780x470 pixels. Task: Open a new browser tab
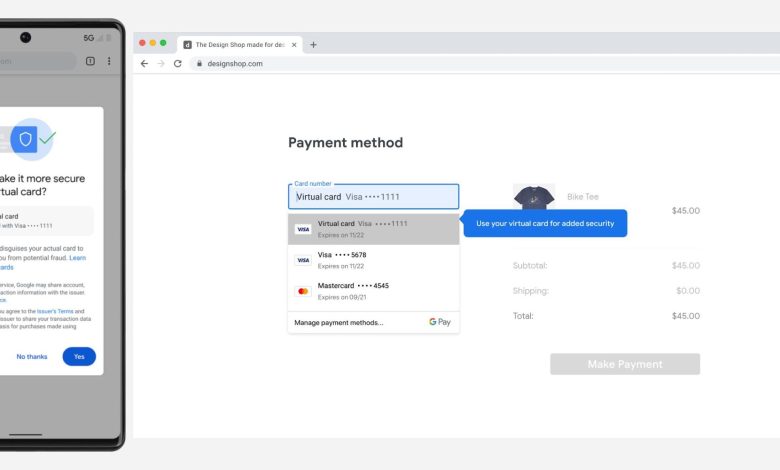(313, 45)
